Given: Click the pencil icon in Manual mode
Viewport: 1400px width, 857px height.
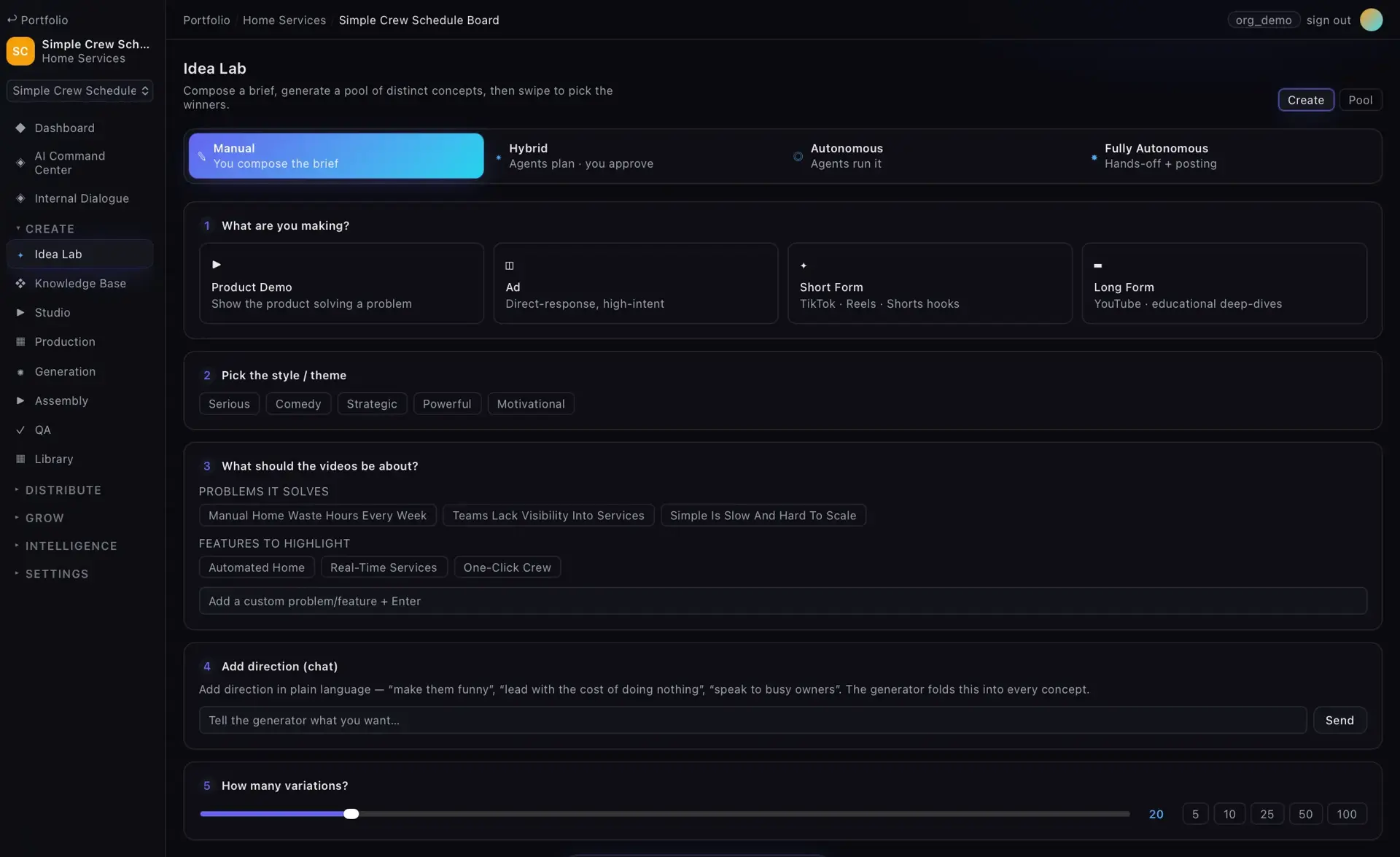Looking at the screenshot, I should pyautogui.click(x=202, y=155).
